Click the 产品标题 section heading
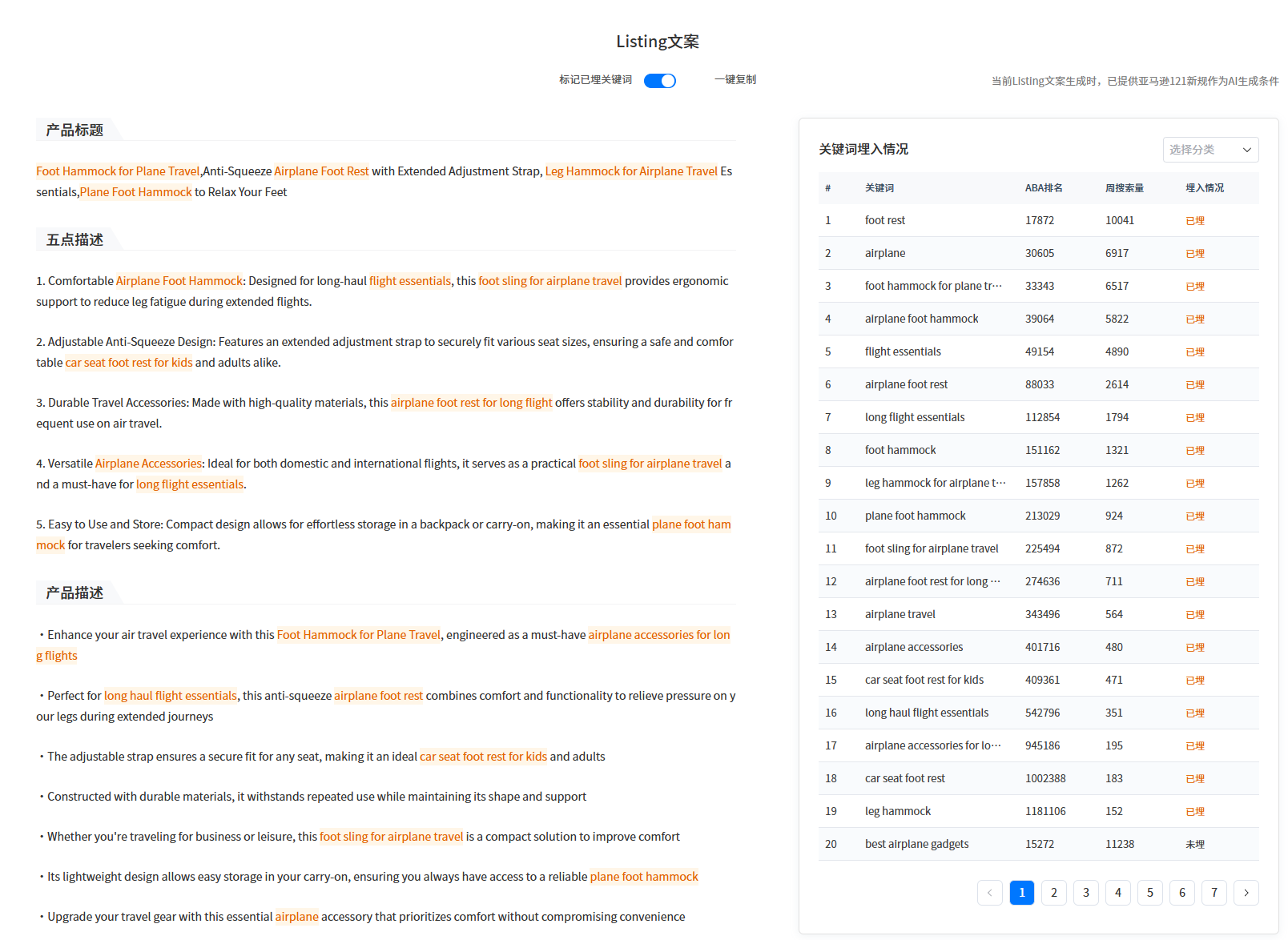The image size is (1288, 940). [74, 130]
